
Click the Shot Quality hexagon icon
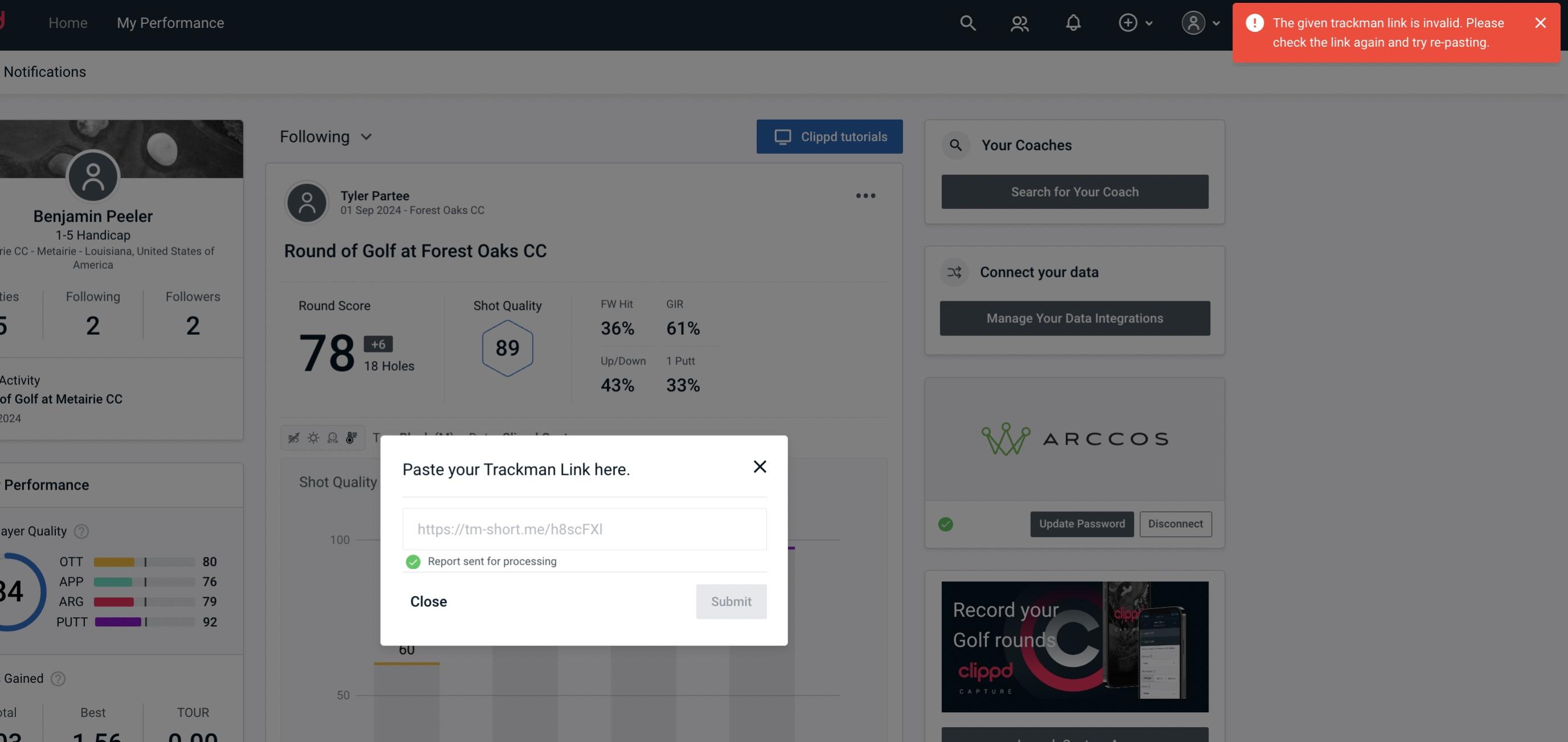click(507, 349)
